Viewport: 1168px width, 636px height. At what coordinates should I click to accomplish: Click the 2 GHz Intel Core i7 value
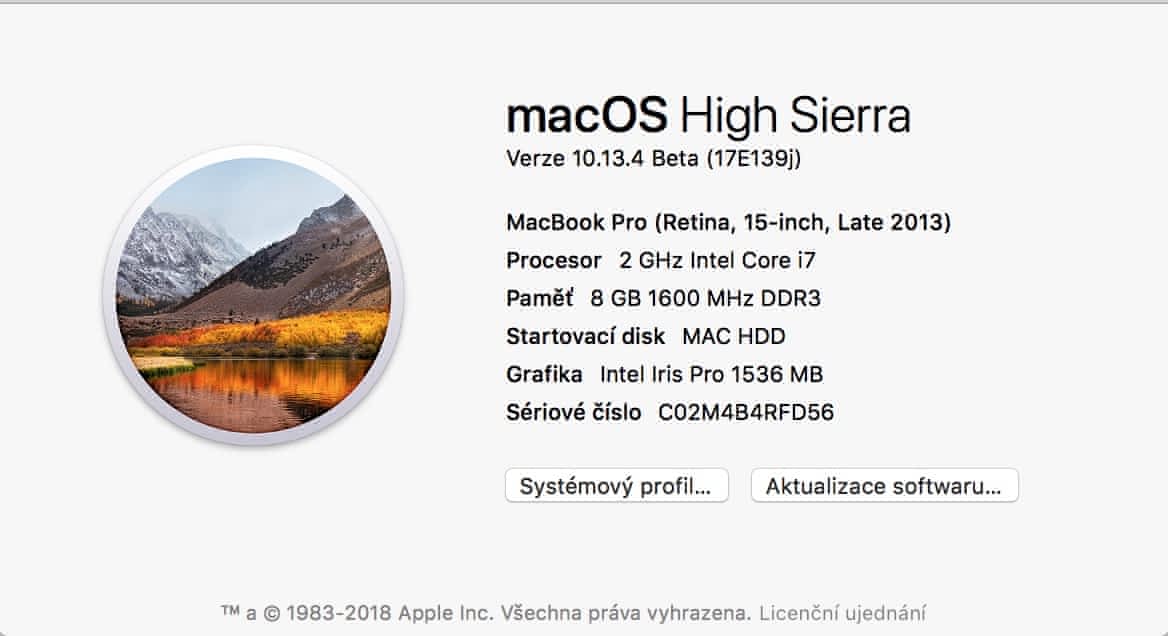717,261
